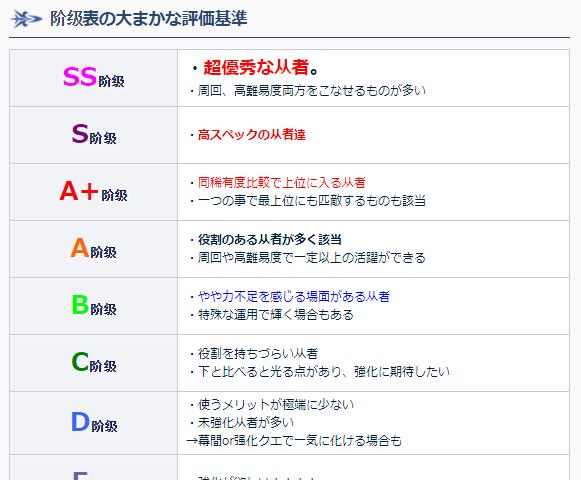The height and width of the screenshot is (480, 581).
Task: Select the blue D階級 tier label
Action: 94,423
